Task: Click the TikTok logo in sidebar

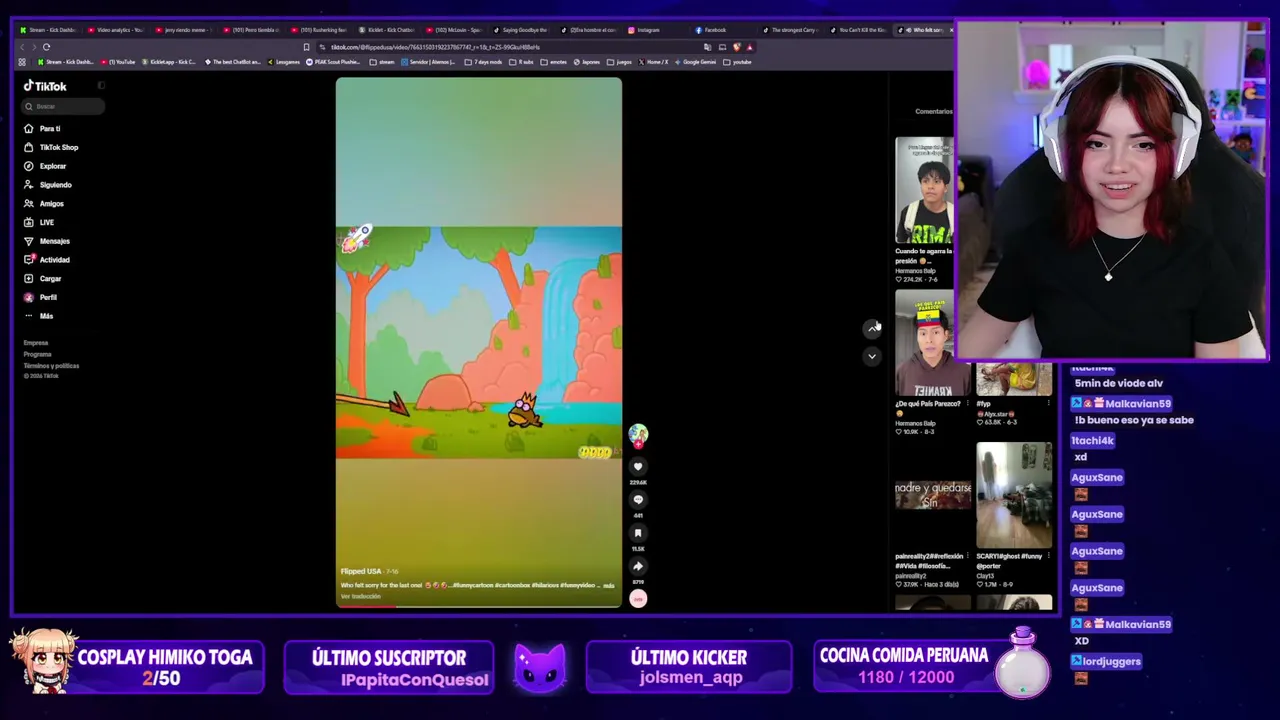Action: [x=45, y=86]
